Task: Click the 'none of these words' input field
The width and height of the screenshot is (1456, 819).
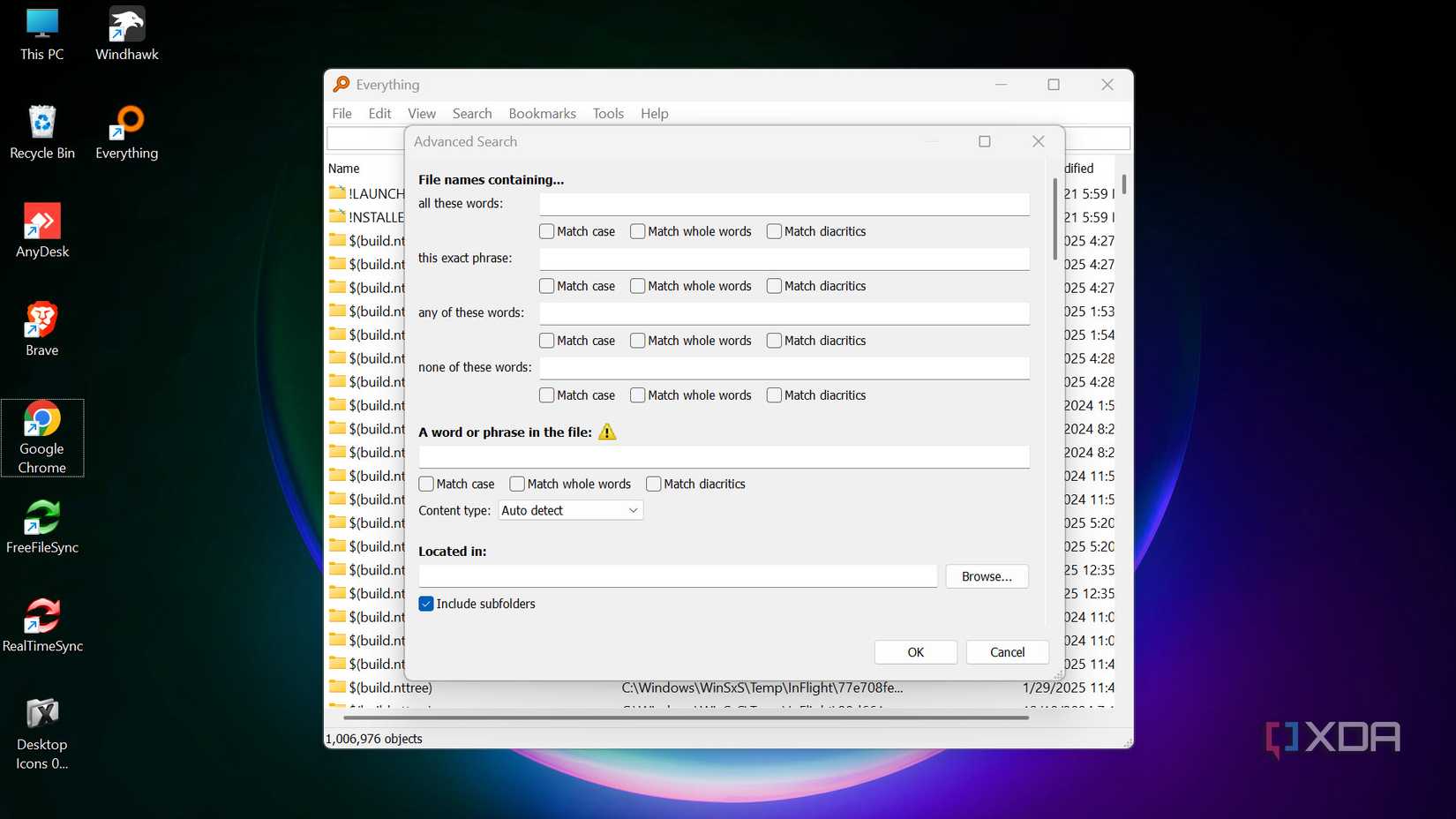Action: click(784, 368)
